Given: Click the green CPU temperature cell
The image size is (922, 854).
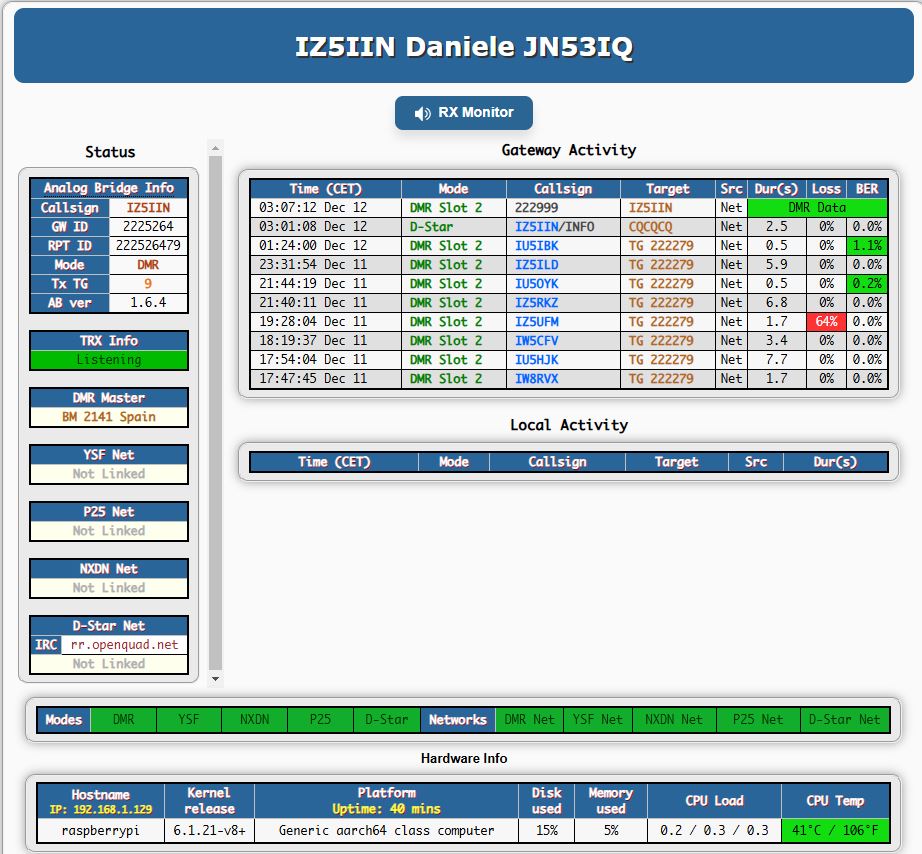Looking at the screenshot, I should (x=834, y=830).
